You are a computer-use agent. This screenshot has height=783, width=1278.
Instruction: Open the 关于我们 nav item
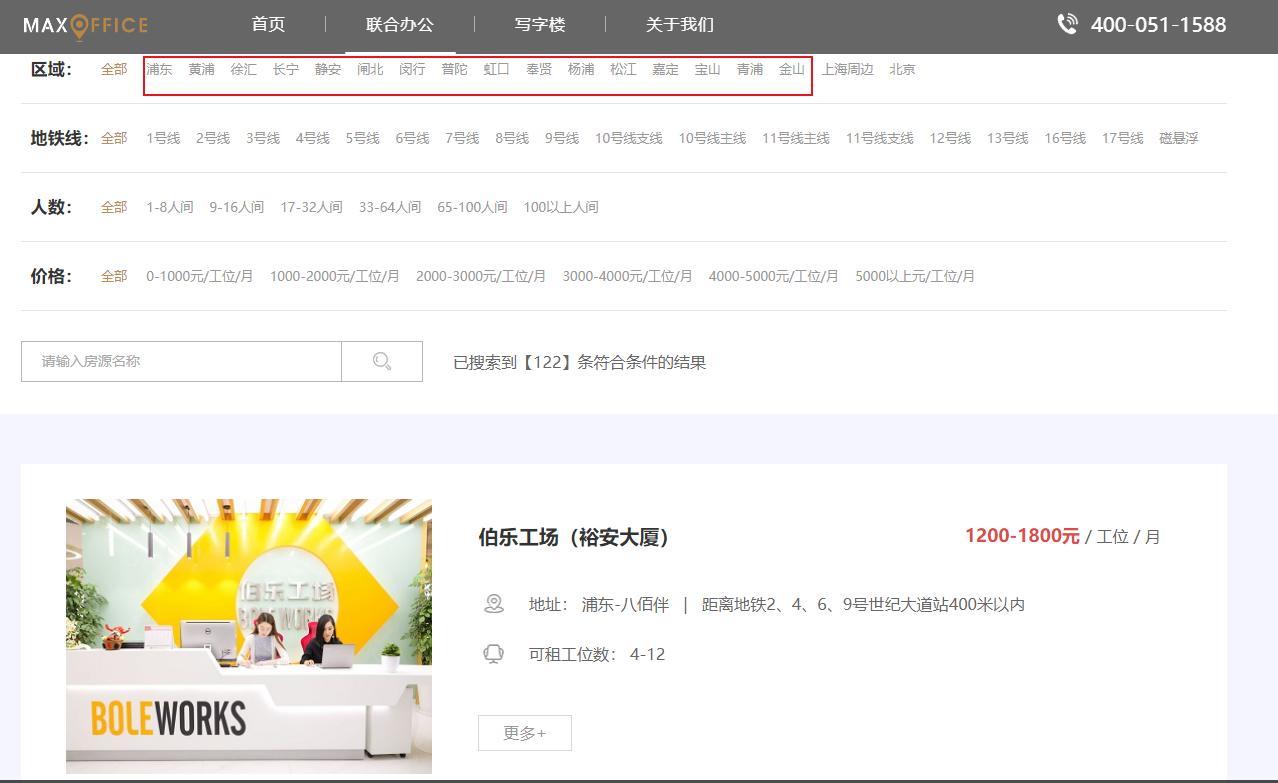680,24
